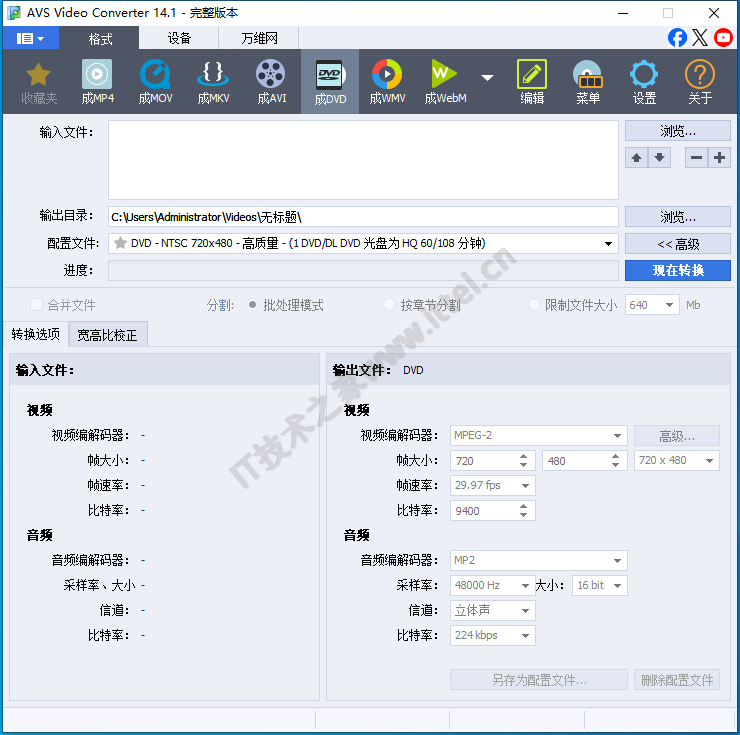Click the 输出目录 path field
The height and width of the screenshot is (735, 740).
[x=363, y=217]
